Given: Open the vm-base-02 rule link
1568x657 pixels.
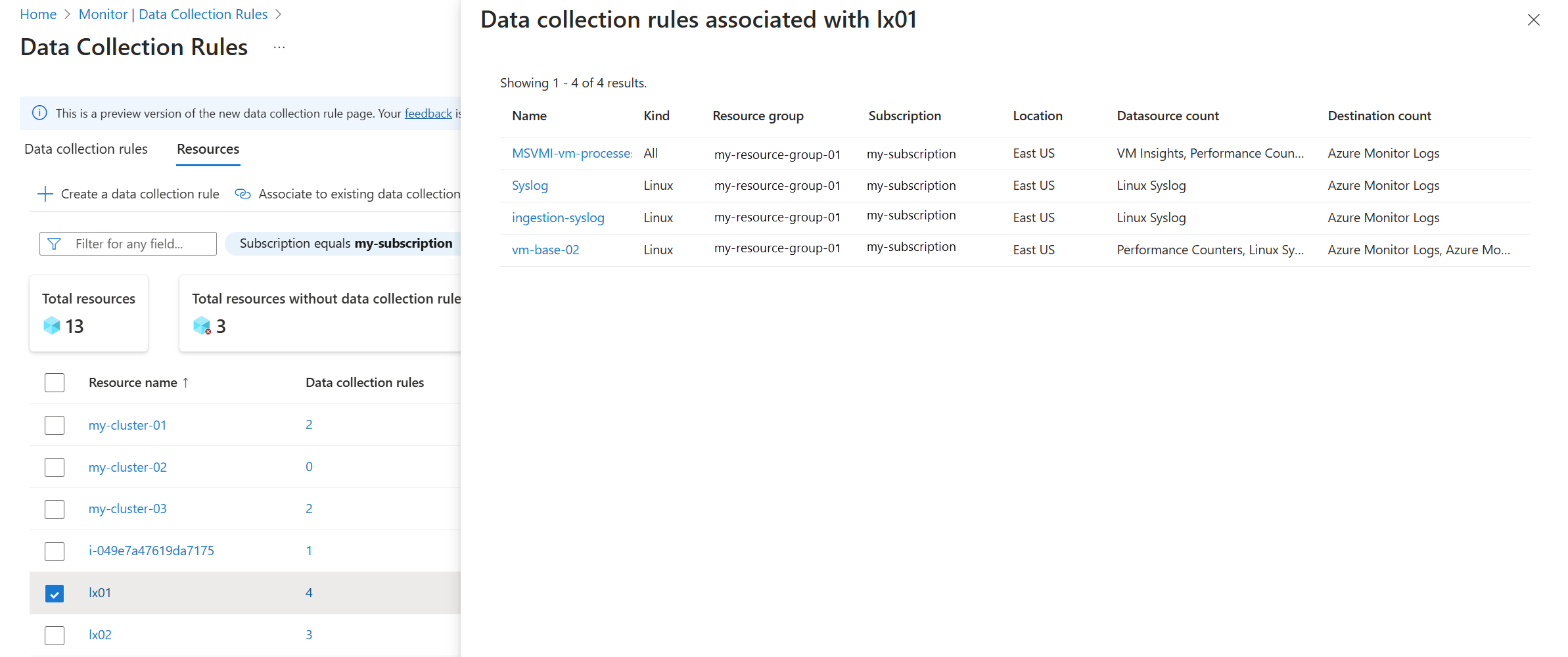Looking at the screenshot, I should (x=545, y=250).
